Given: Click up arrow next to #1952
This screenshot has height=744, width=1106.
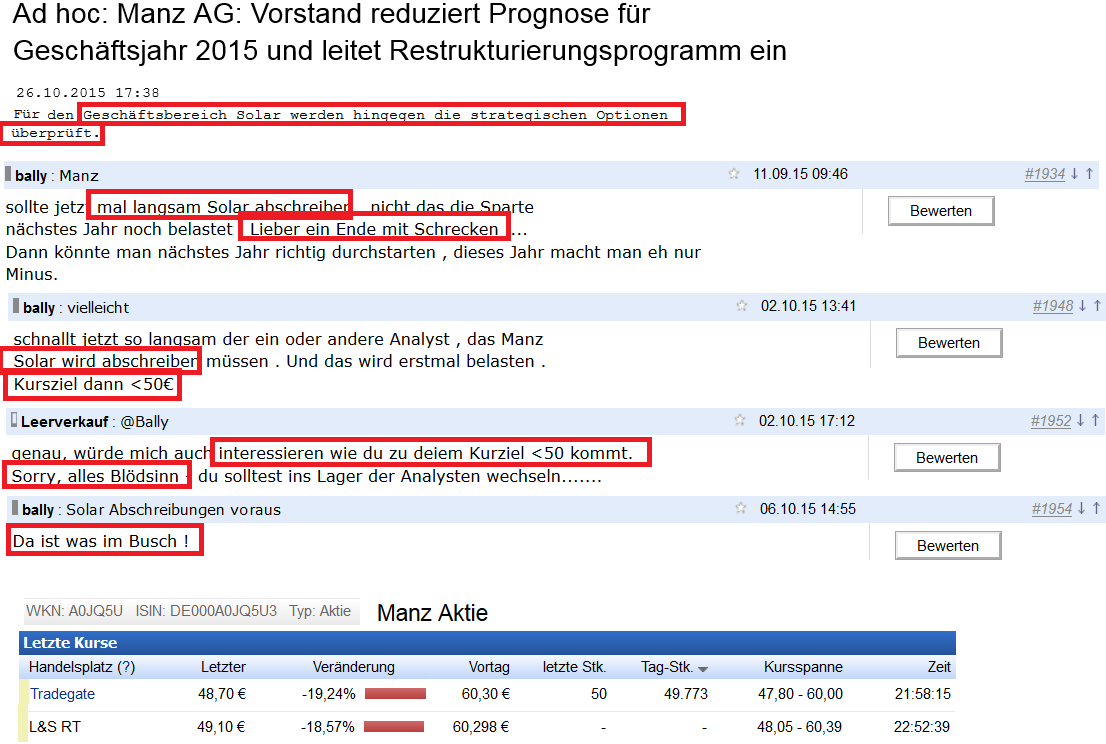Looking at the screenshot, I should pyautogui.click(x=1095, y=420).
